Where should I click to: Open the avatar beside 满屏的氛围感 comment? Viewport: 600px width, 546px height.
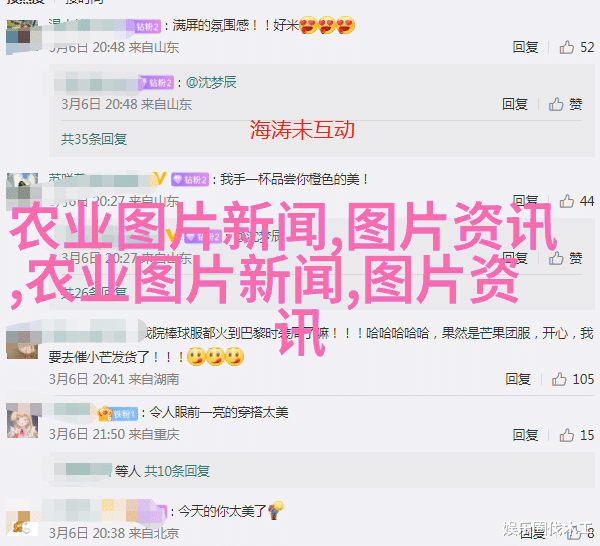(23, 37)
